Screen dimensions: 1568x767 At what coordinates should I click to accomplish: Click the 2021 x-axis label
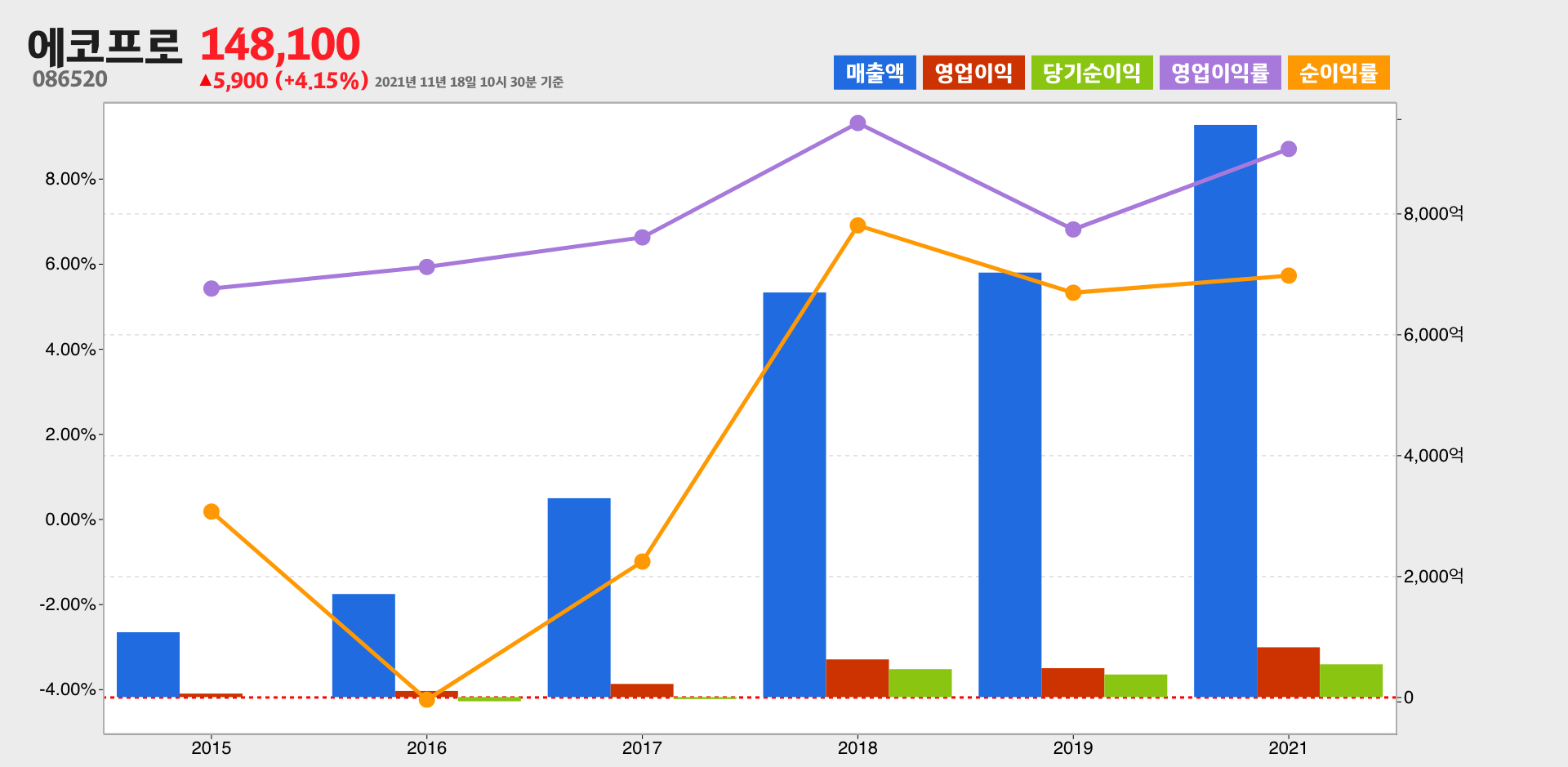point(1289,747)
